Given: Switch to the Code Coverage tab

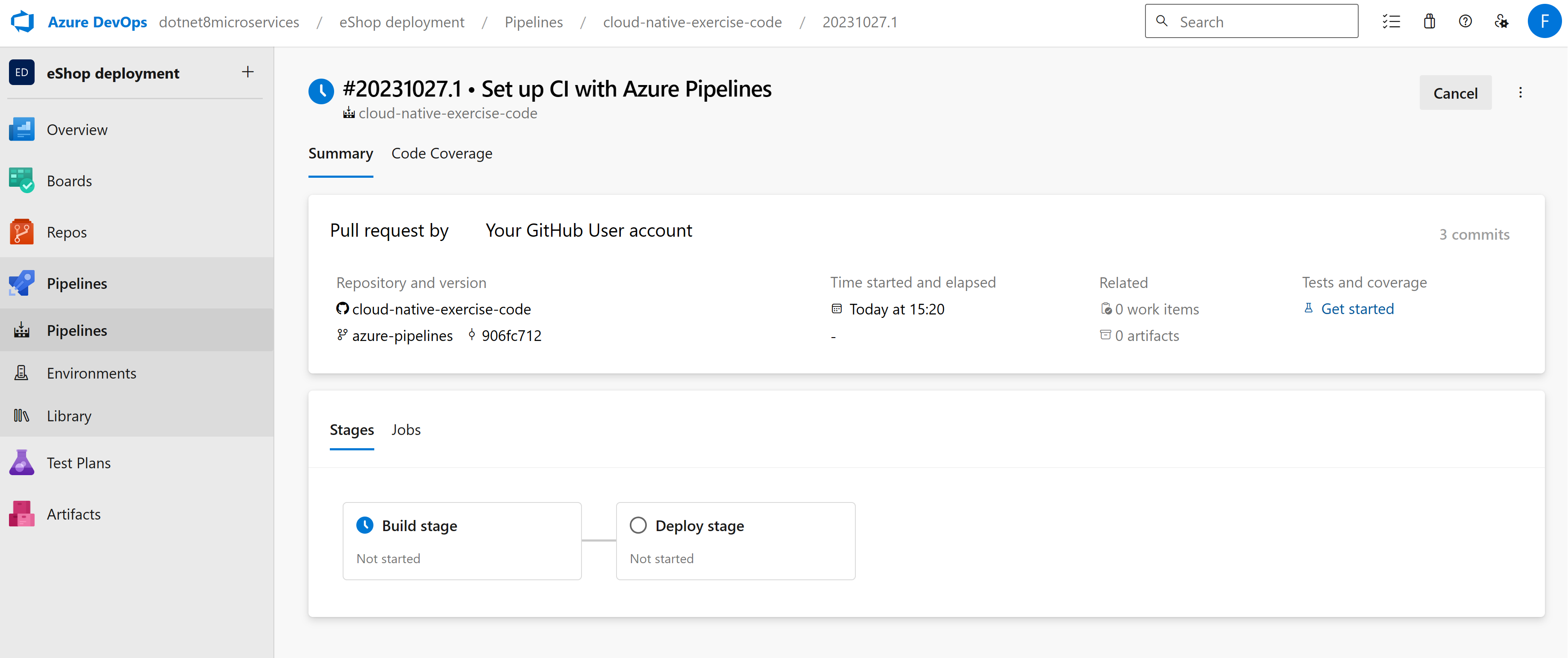Looking at the screenshot, I should point(441,153).
